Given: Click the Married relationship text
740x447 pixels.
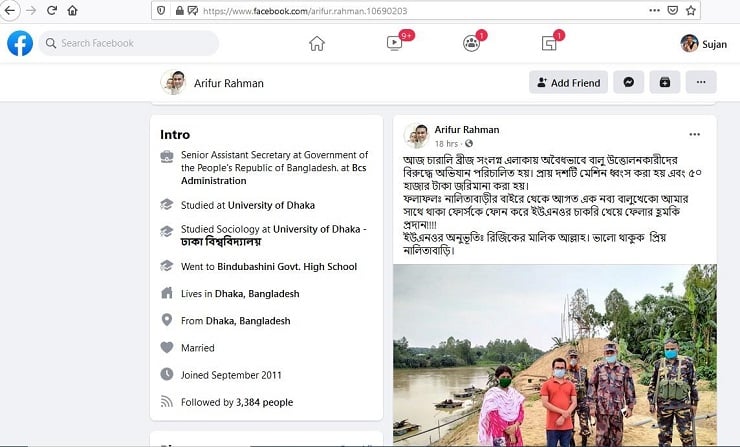Looking at the screenshot, I should [x=198, y=348].
